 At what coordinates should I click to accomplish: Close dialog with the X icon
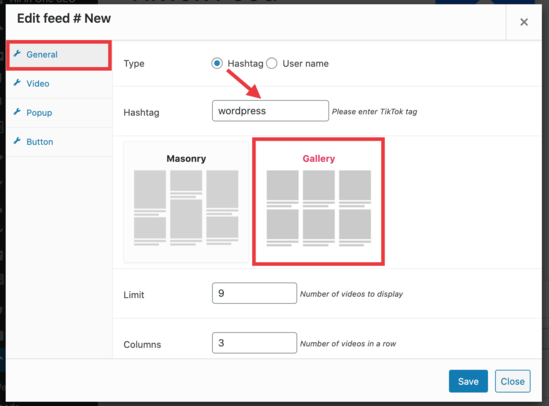pyautogui.click(x=524, y=22)
